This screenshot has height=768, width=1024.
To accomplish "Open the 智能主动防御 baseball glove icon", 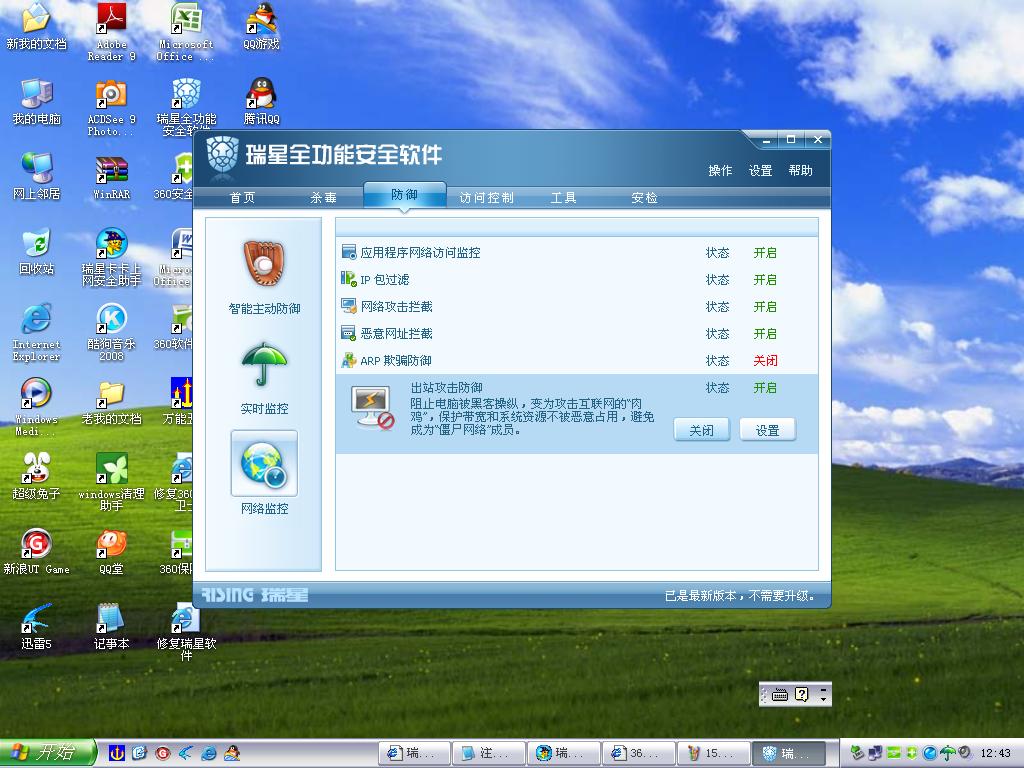I will [264, 264].
